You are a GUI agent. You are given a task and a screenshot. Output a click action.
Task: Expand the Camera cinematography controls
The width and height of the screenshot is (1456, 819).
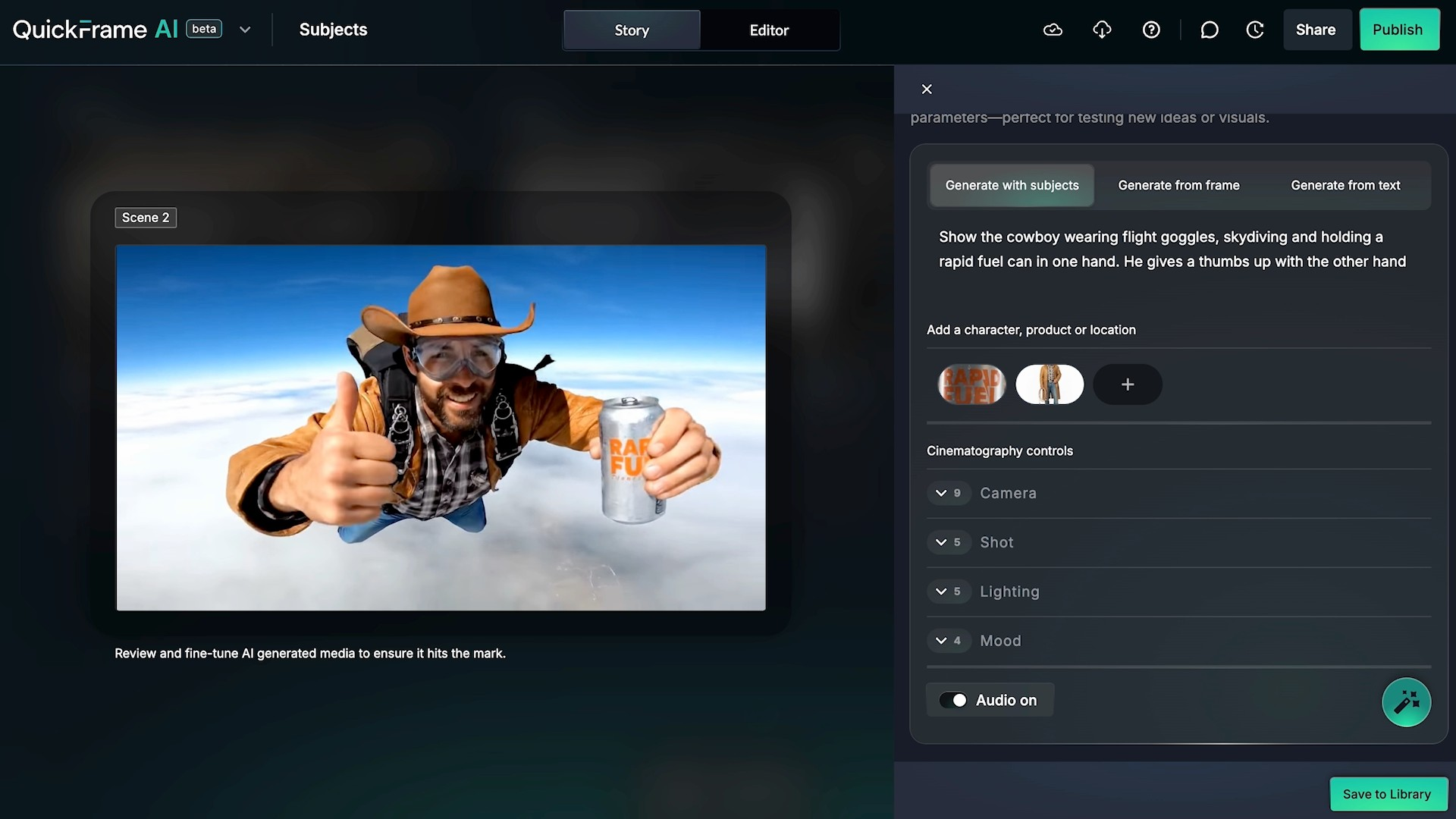click(941, 493)
